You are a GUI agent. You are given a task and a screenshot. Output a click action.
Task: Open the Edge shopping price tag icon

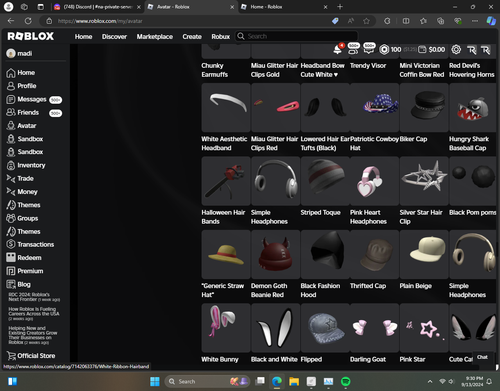[x=335, y=21]
